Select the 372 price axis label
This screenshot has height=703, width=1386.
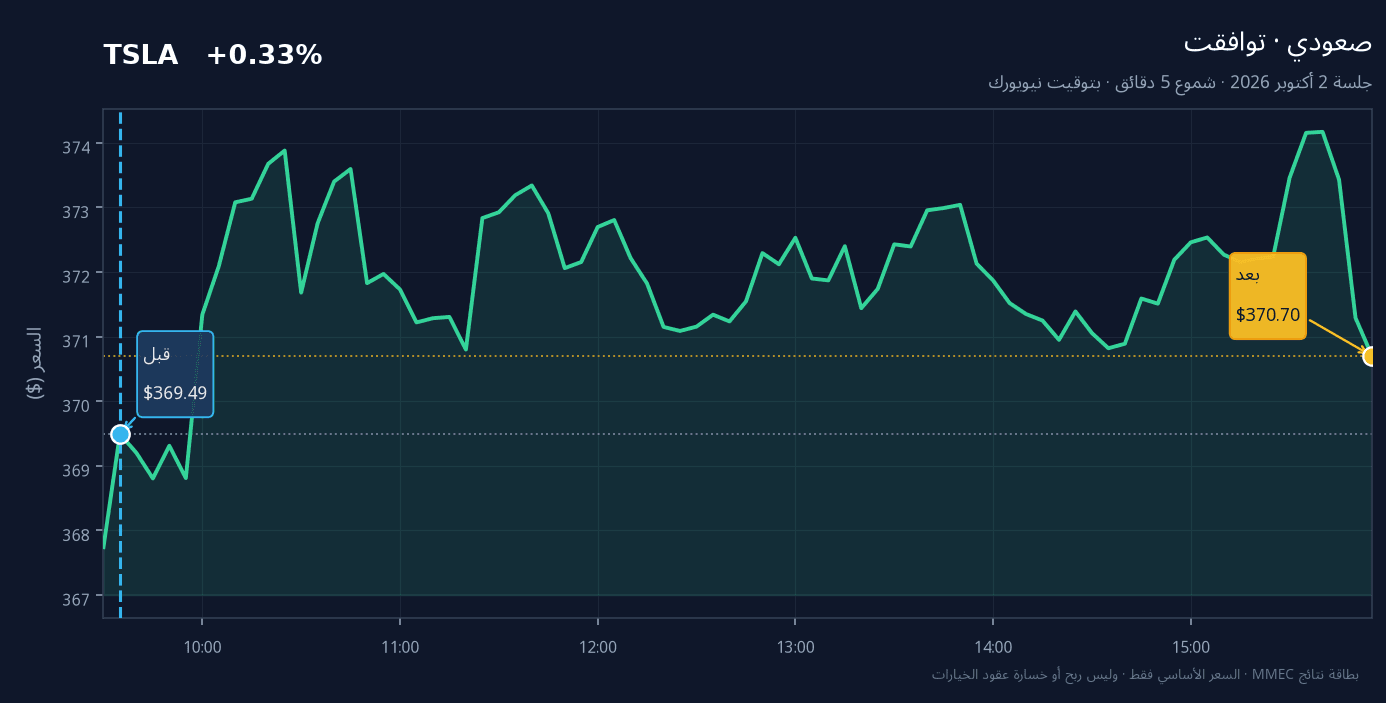tap(78, 275)
